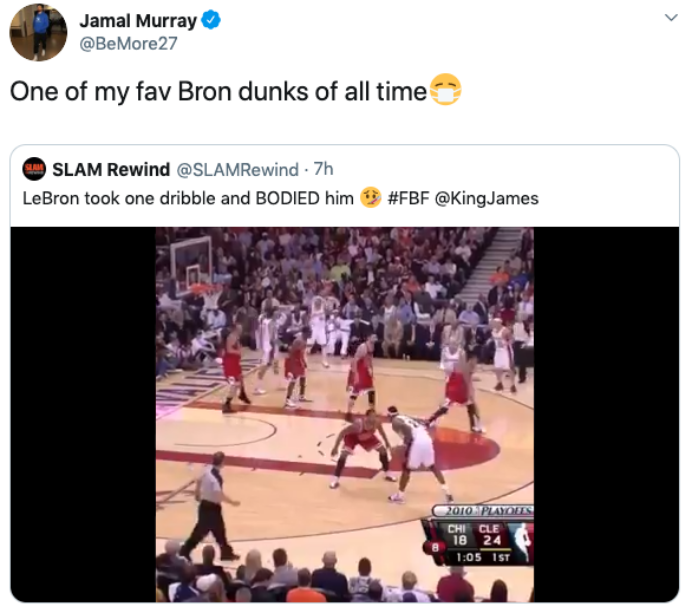Image resolution: width=692 pixels, height=613 pixels.
Task: Expand the tweet options chevron
Action: click(x=671, y=18)
